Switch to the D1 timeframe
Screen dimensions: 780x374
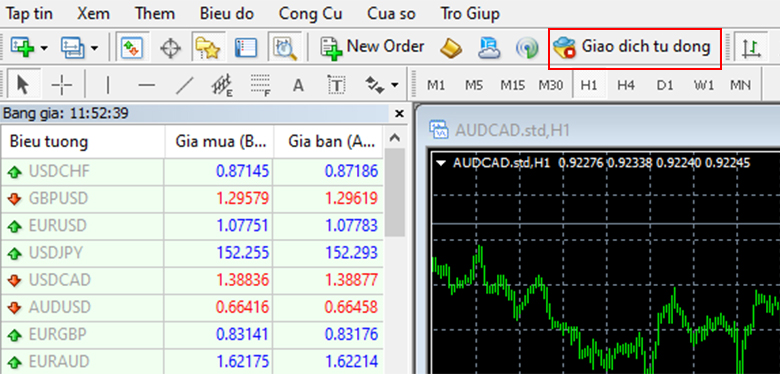click(x=665, y=86)
